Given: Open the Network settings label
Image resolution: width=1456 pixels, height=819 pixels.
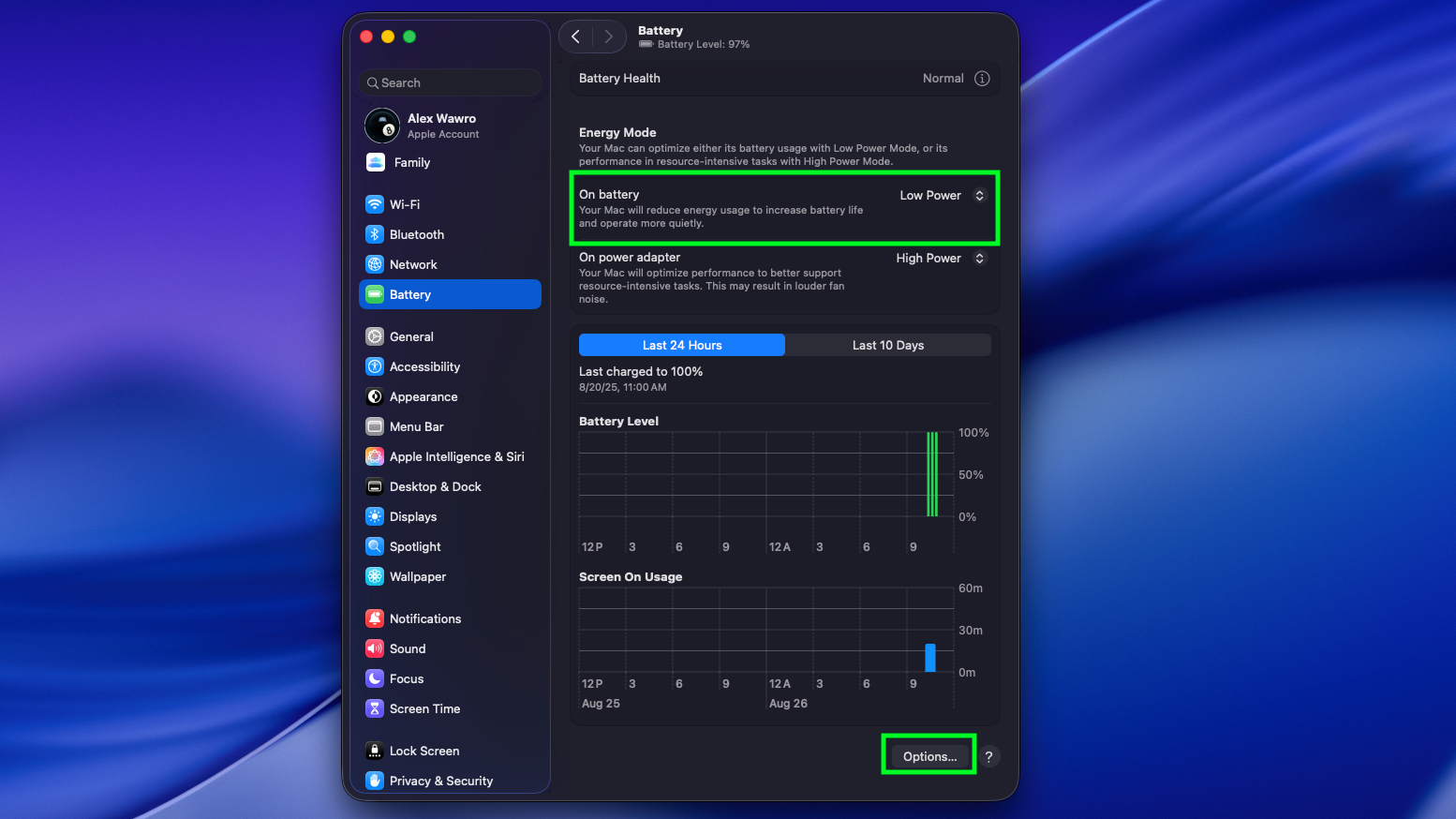Looking at the screenshot, I should 413,264.
